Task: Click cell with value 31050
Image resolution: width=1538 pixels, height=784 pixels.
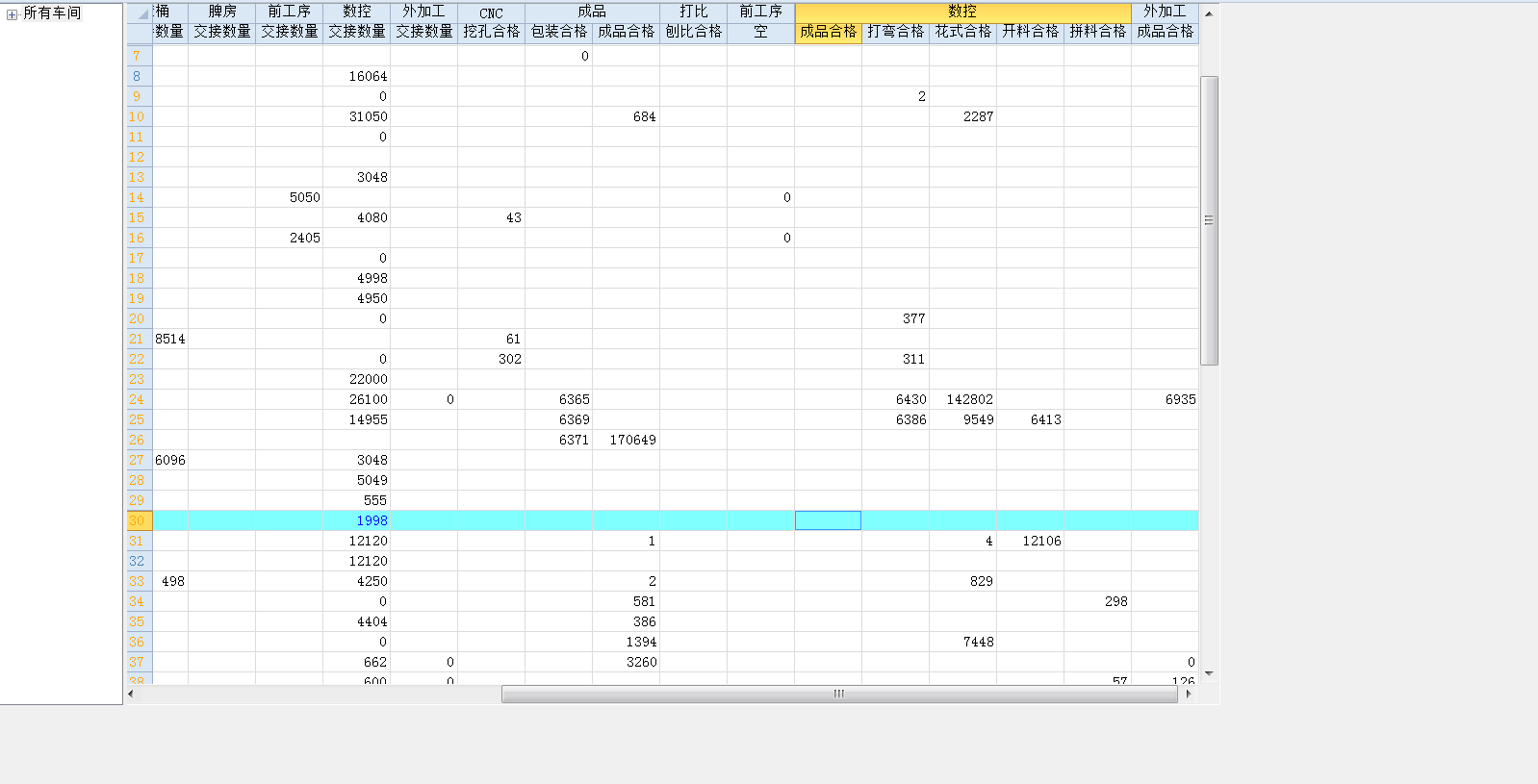Action: coord(356,116)
